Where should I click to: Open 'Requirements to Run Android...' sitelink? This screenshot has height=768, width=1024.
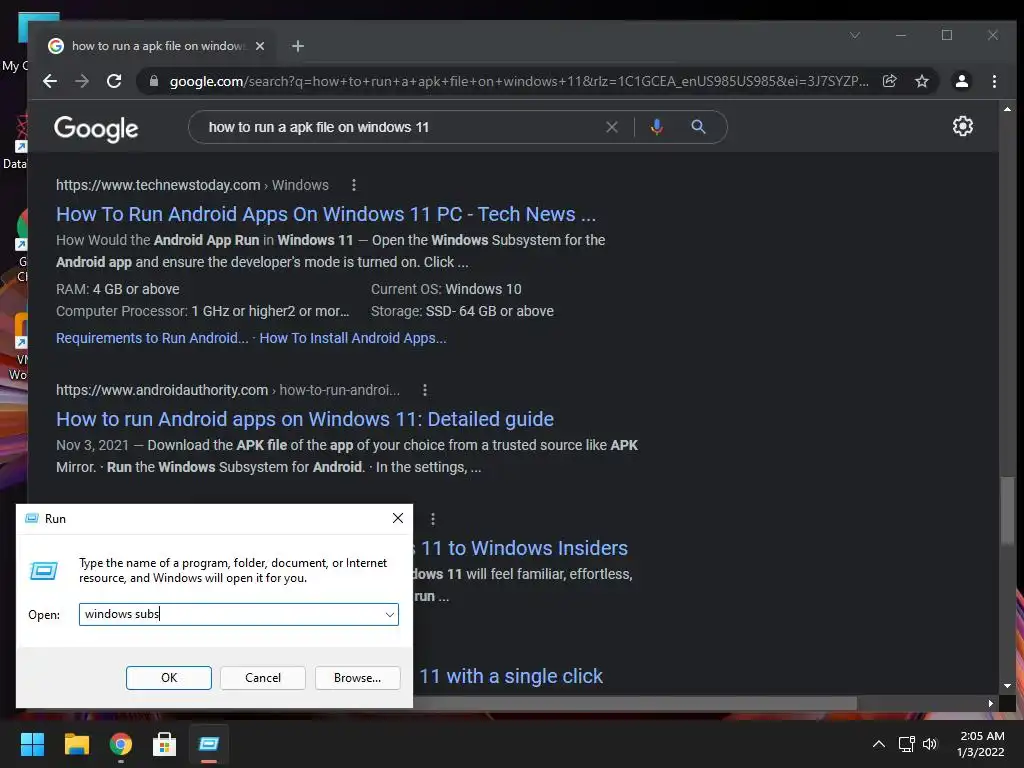(x=152, y=338)
